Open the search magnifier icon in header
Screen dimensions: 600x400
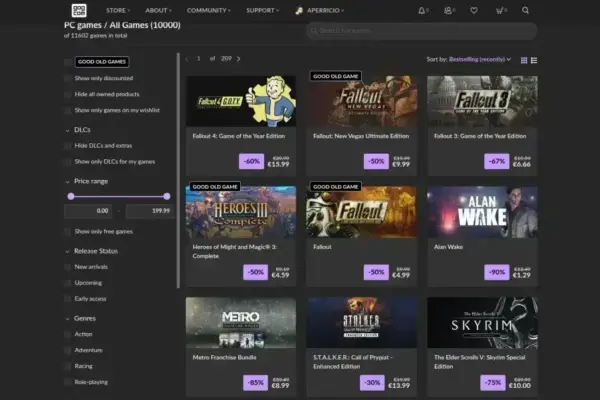pyautogui.click(x=525, y=10)
